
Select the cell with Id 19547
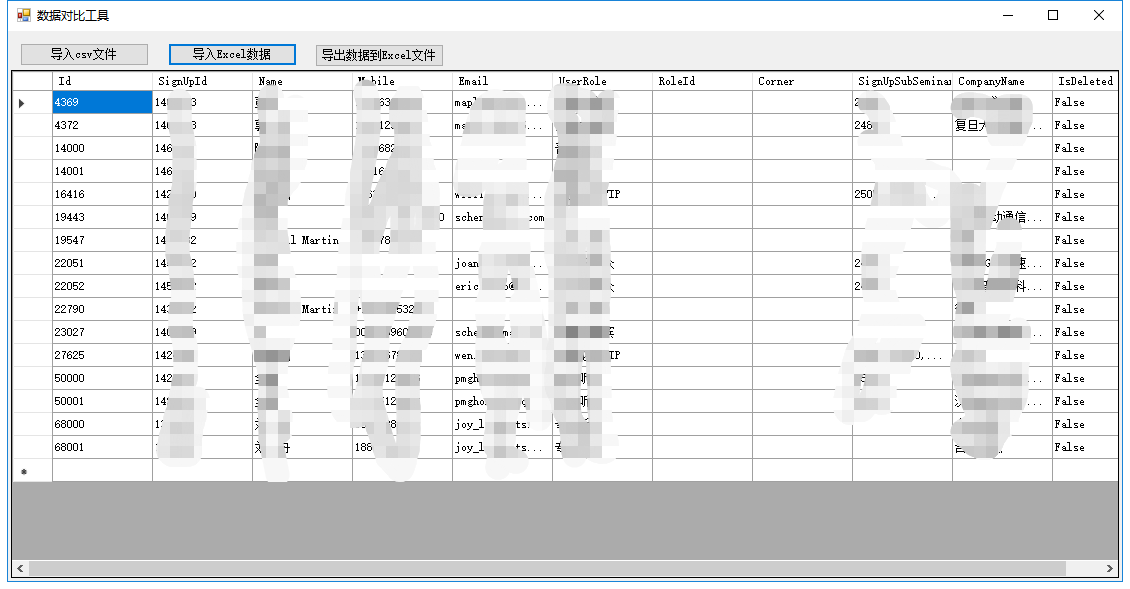click(x=102, y=241)
